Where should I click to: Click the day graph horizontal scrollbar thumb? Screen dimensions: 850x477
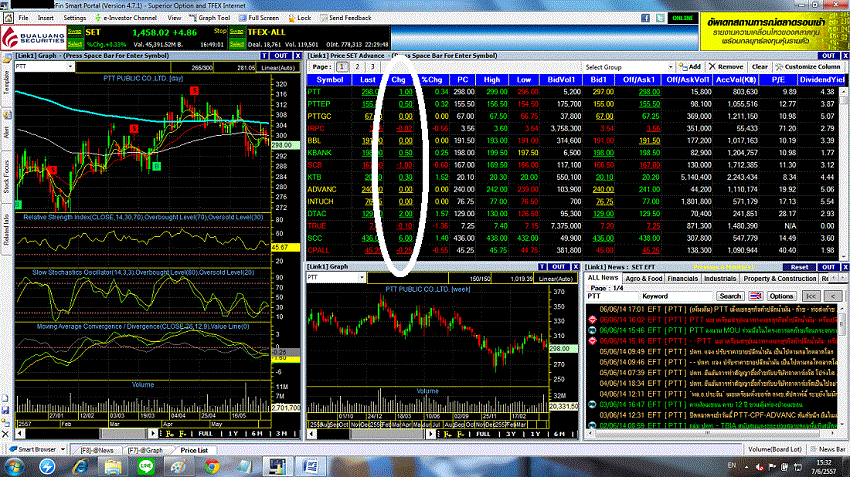pyautogui.click(x=124, y=434)
